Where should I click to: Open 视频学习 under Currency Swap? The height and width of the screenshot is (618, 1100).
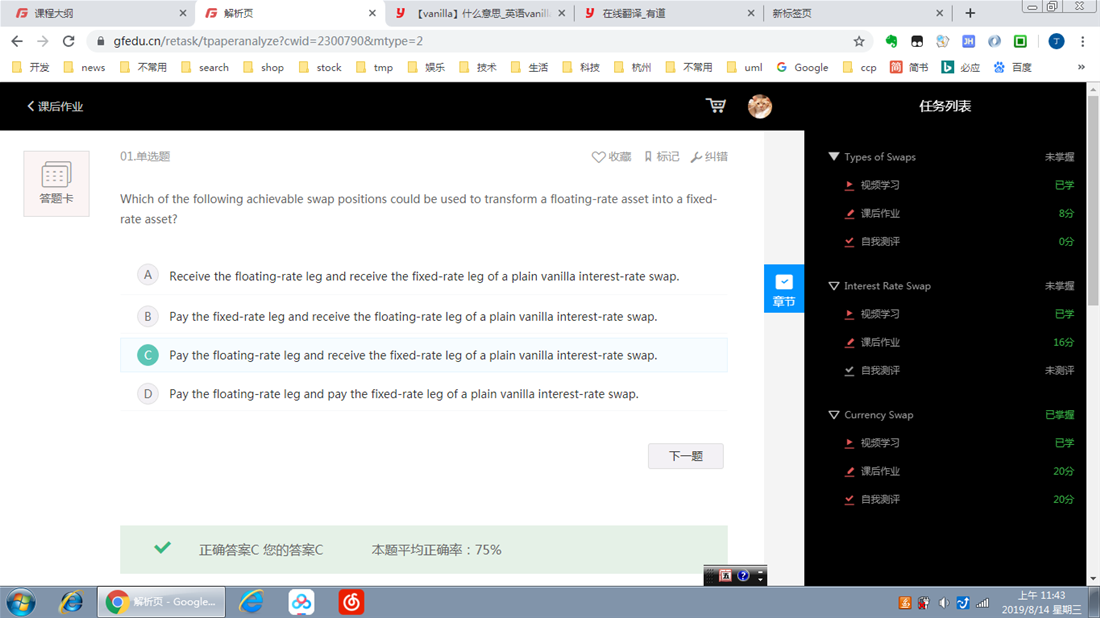point(880,443)
